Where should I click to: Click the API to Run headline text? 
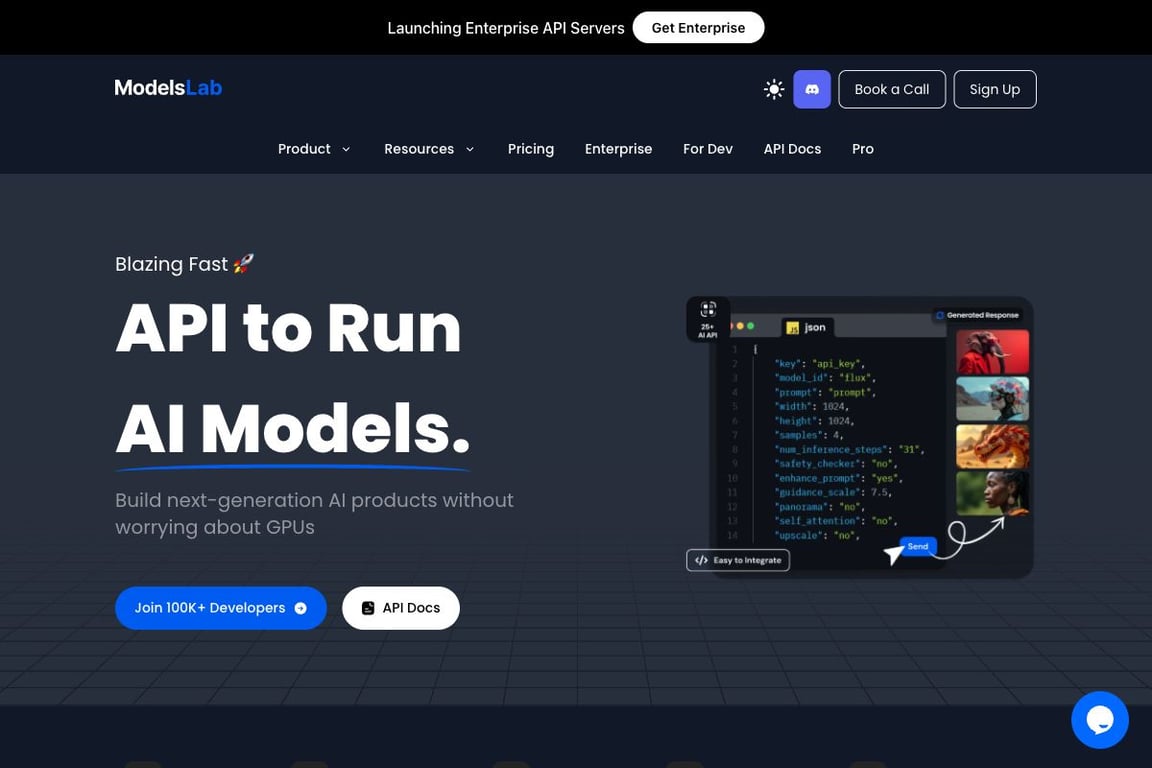coord(288,329)
